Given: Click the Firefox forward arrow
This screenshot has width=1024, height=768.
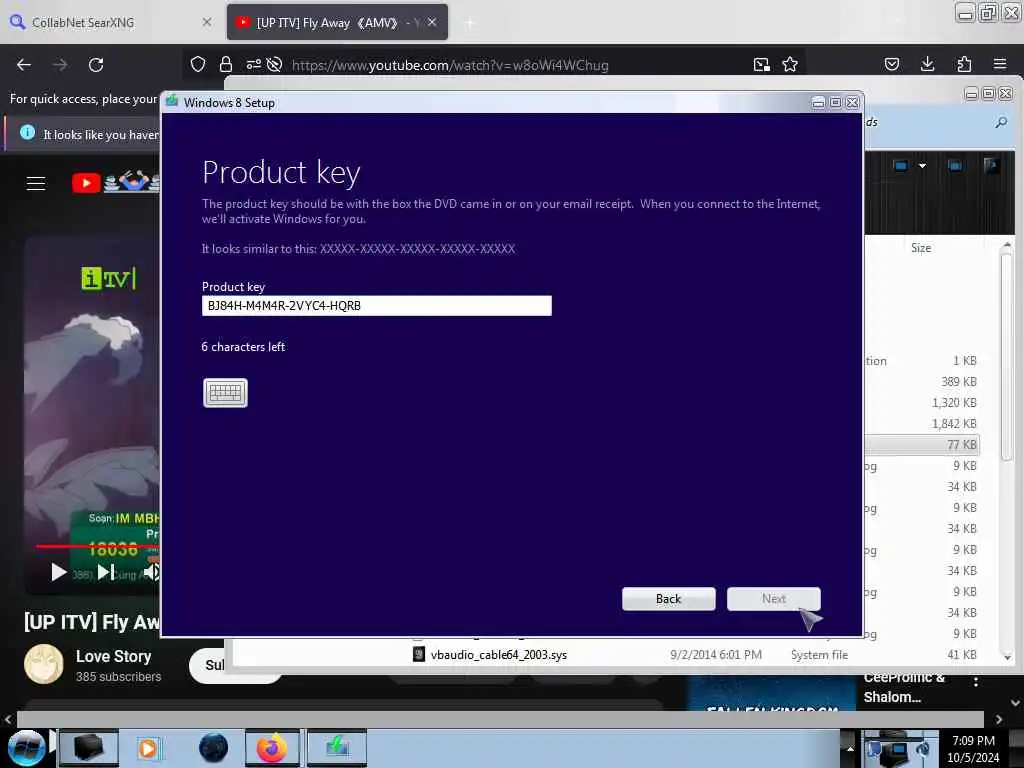Looking at the screenshot, I should tap(60, 65).
